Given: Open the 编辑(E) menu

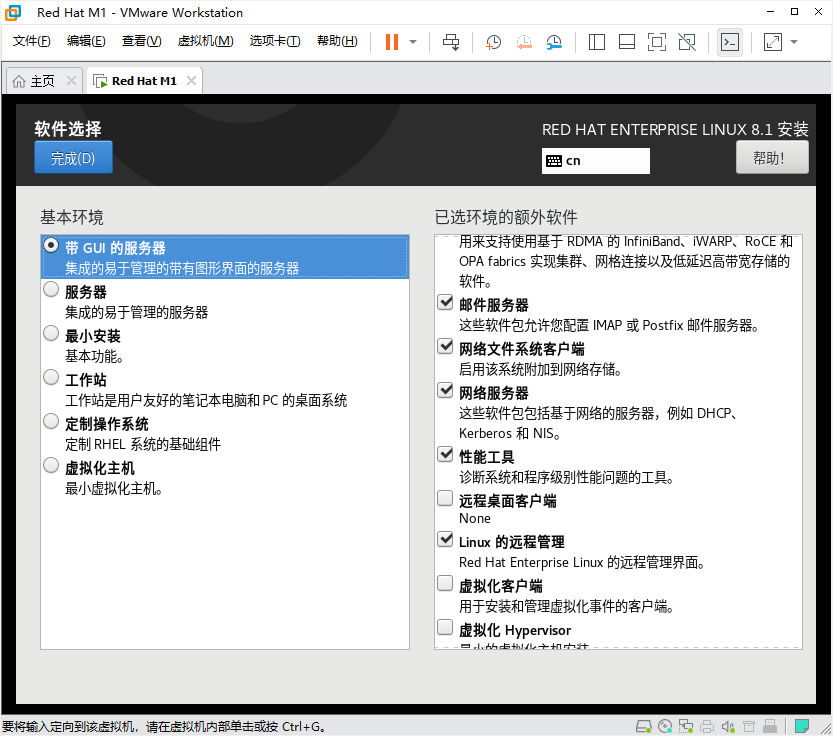Looking at the screenshot, I should click(86, 41).
